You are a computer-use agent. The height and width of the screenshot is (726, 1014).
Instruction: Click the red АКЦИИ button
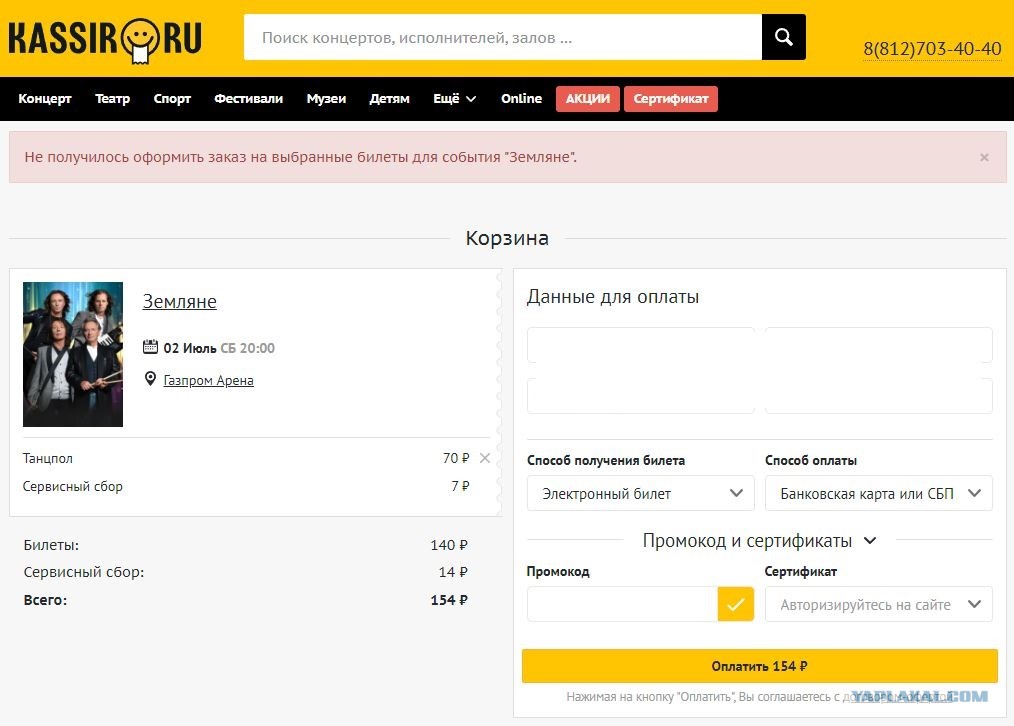[588, 99]
